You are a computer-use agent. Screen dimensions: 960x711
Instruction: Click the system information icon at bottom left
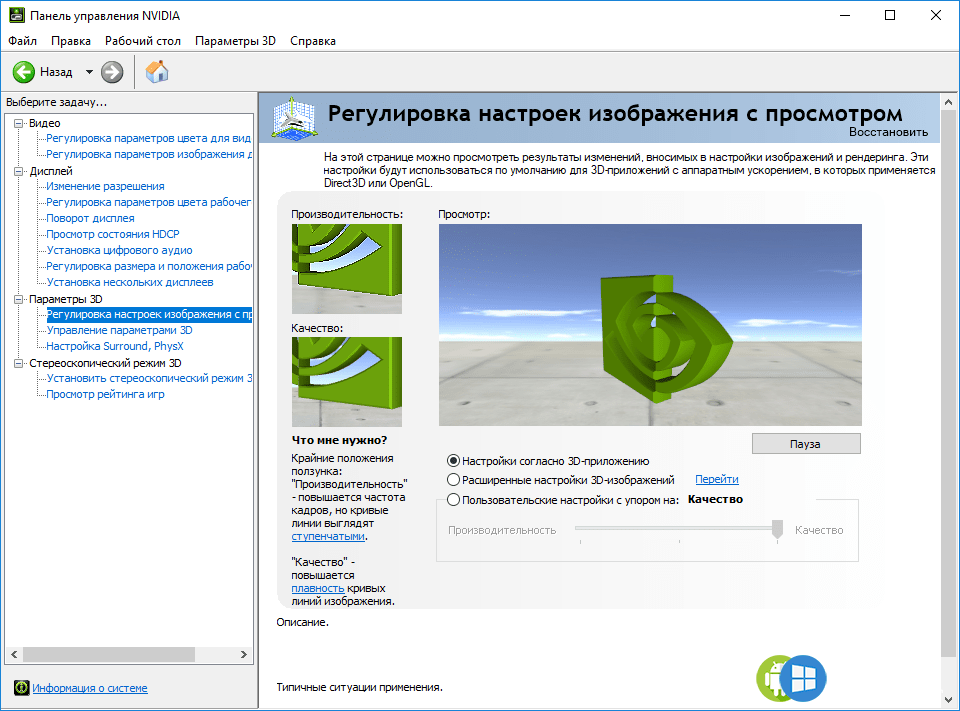pyautogui.click(x=21, y=688)
